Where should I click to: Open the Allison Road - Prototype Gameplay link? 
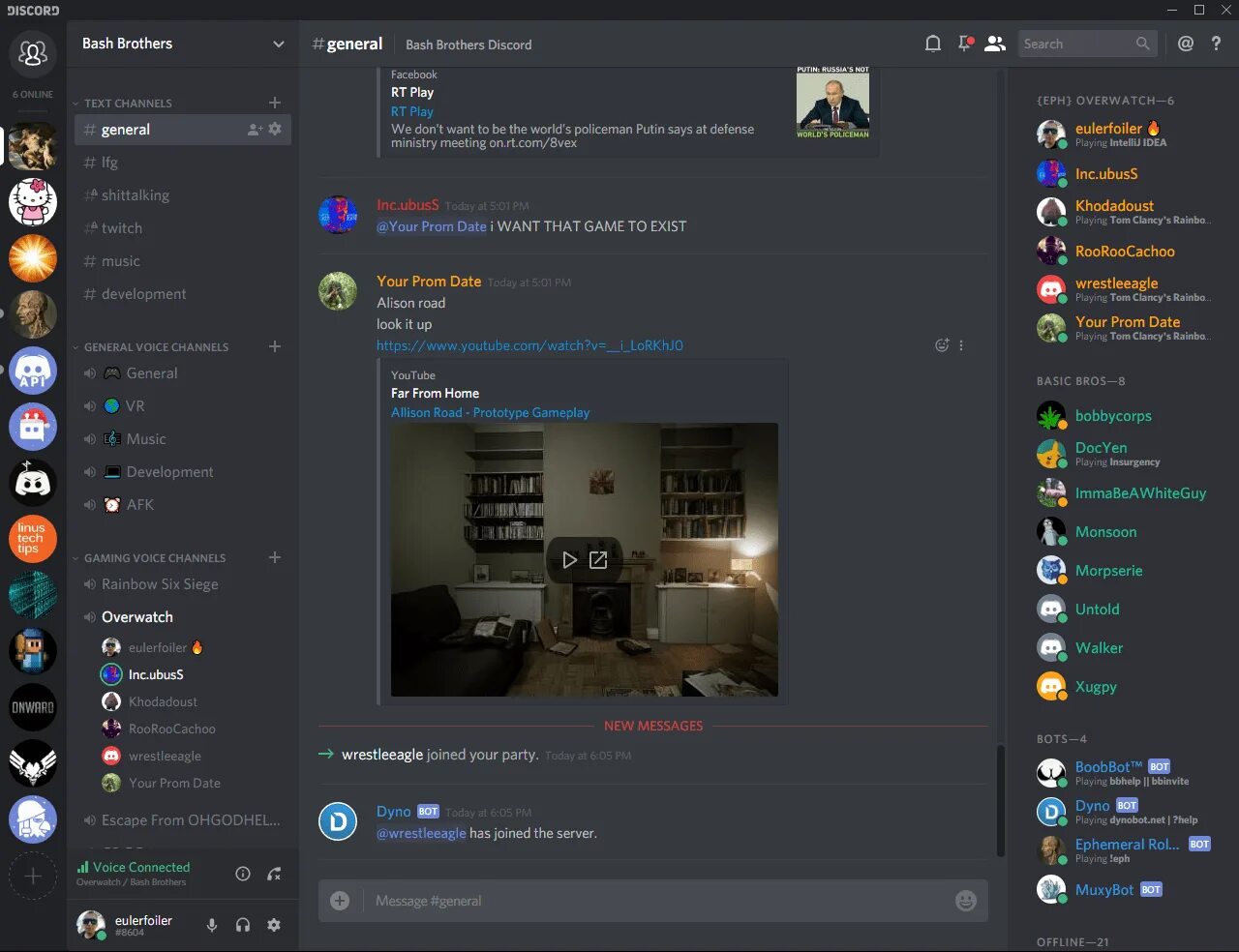(490, 412)
